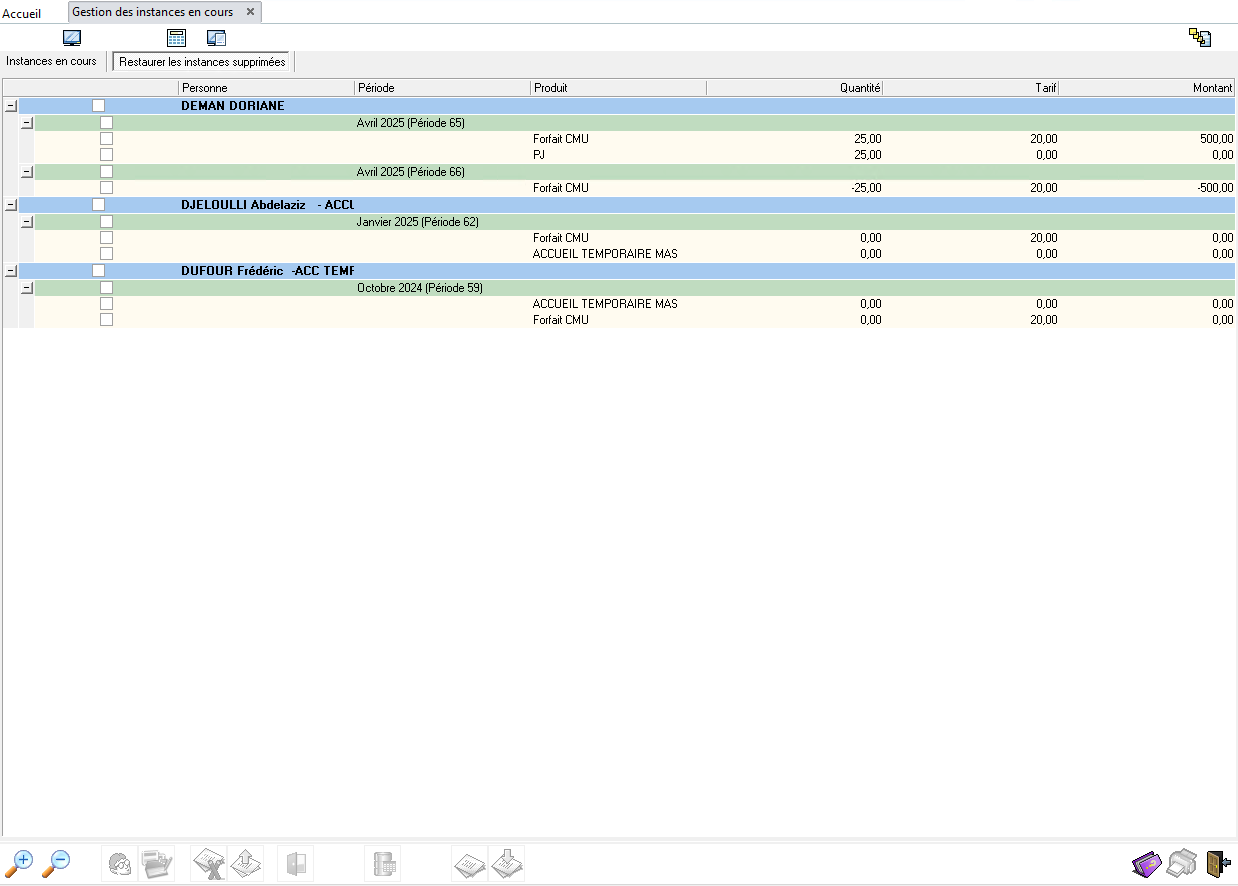This screenshot has height=886, width=1238.
Task: Click the zoom in magnifier icon
Action: (x=20, y=863)
